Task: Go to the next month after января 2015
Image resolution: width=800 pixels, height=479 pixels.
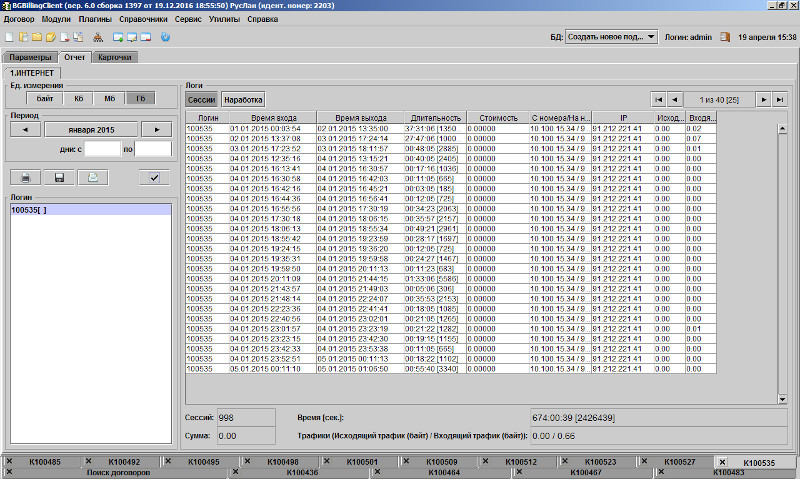Action: 155,129
